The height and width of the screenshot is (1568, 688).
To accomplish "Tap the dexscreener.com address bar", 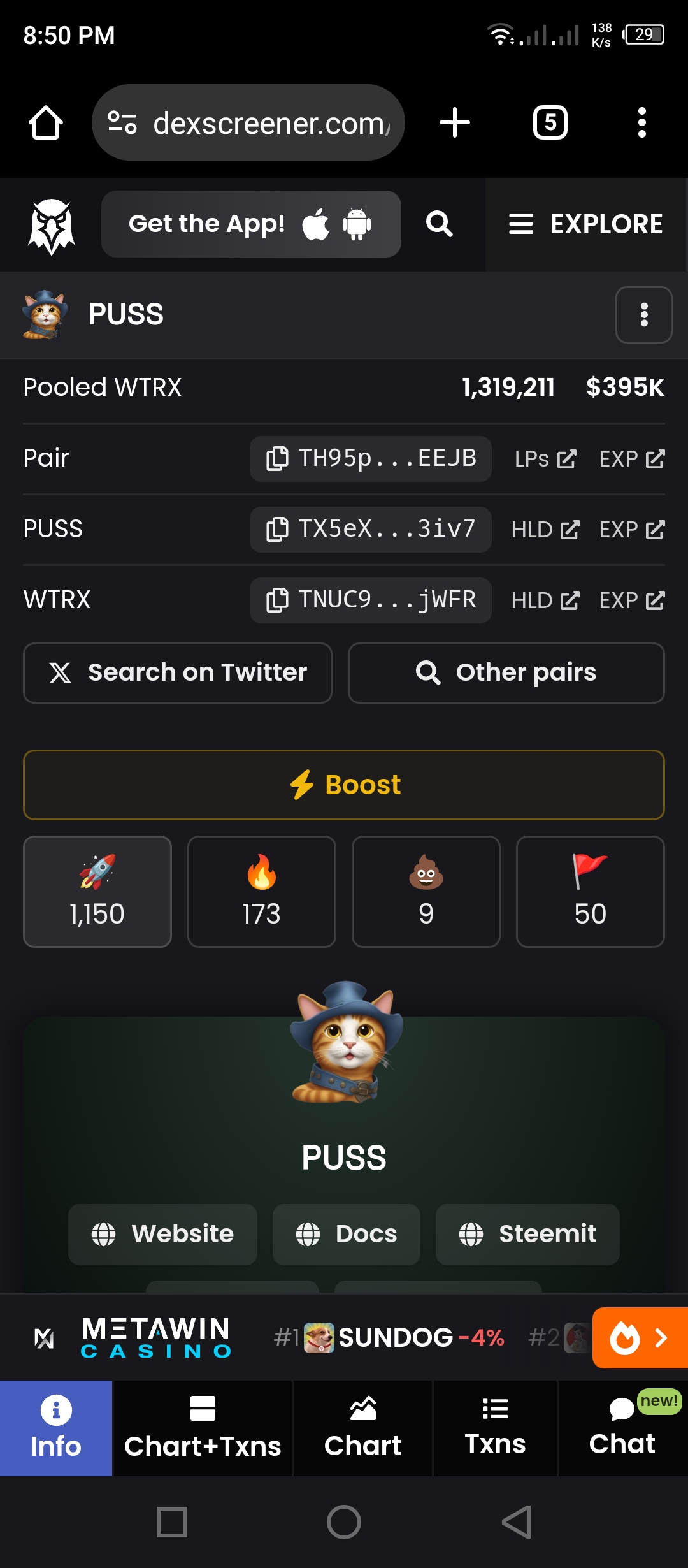I will point(248,122).
